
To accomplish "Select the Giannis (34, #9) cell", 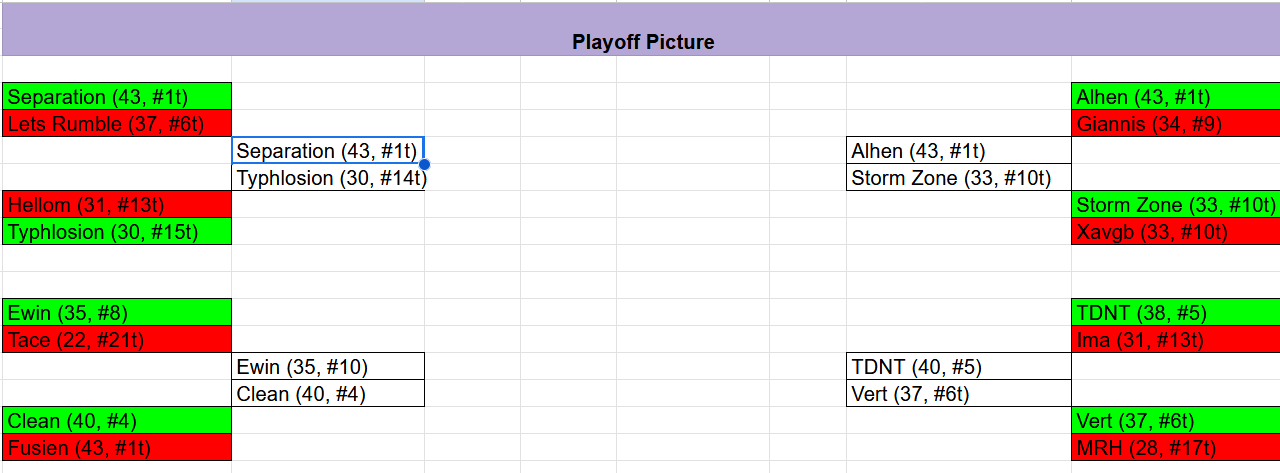I will pyautogui.click(x=1175, y=124).
